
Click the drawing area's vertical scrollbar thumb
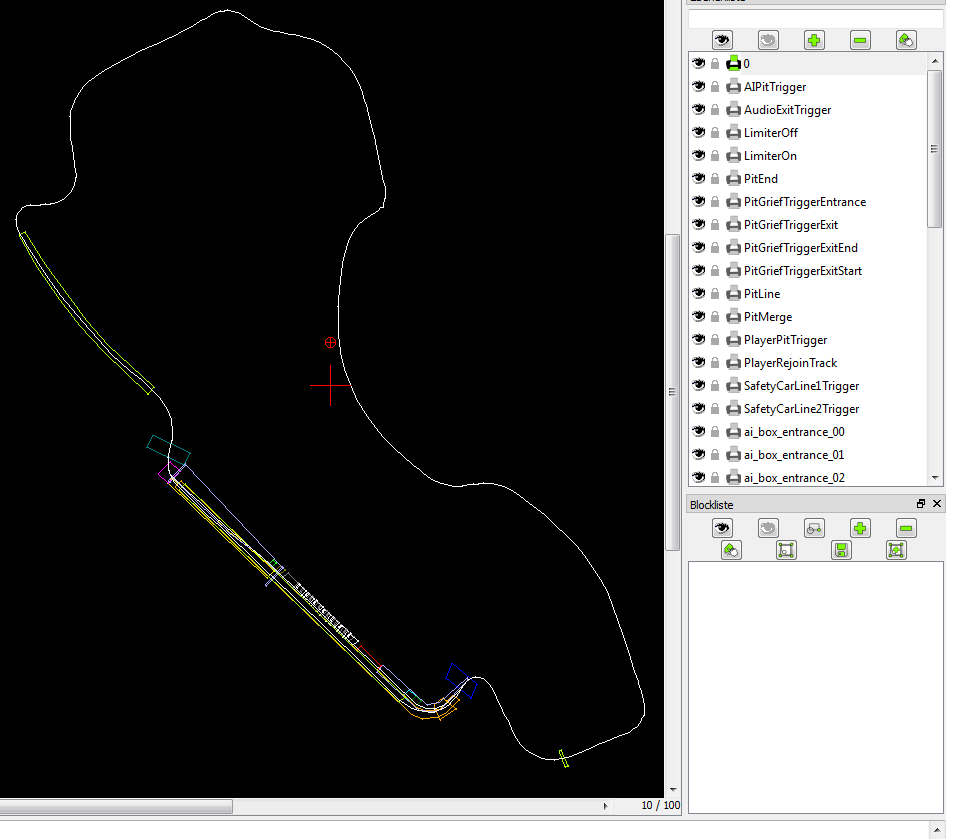coord(672,392)
